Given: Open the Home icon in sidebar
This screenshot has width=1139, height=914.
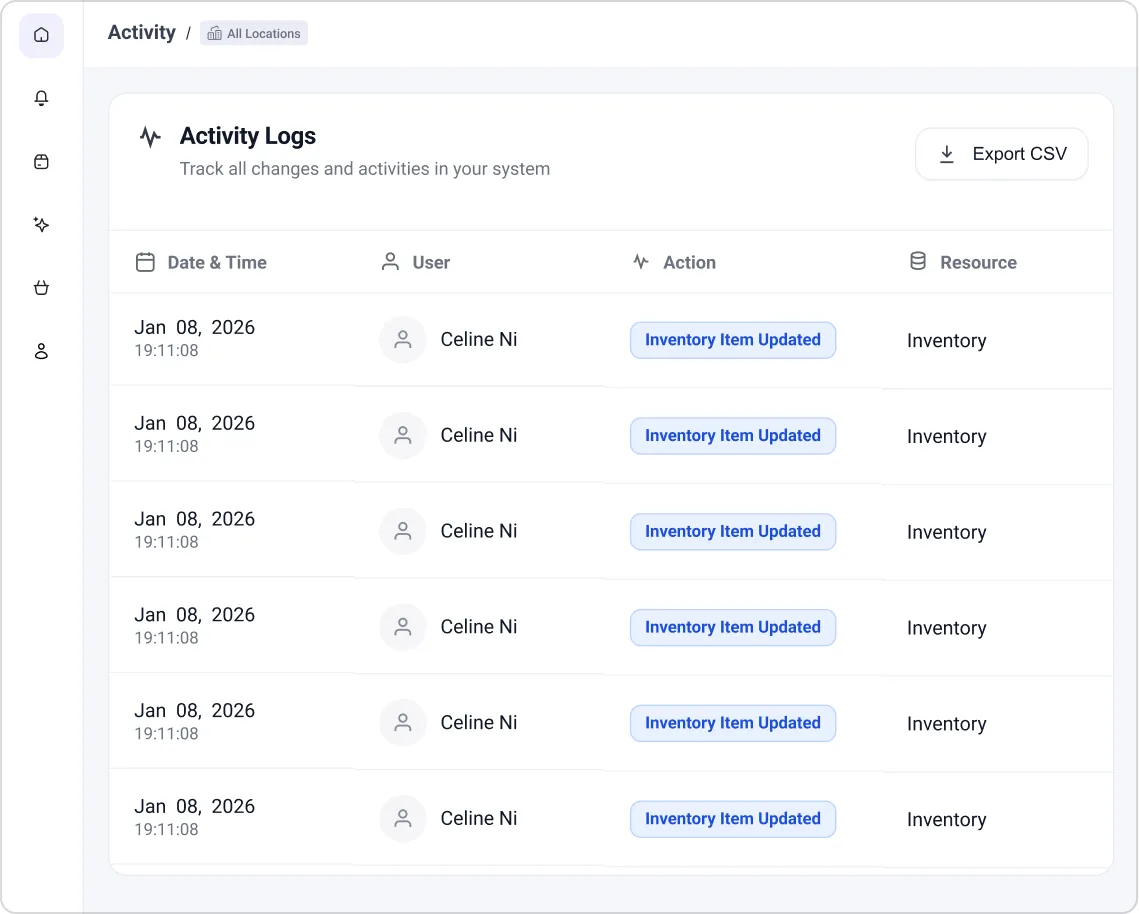Looking at the screenshot, I should click(41, 36).
